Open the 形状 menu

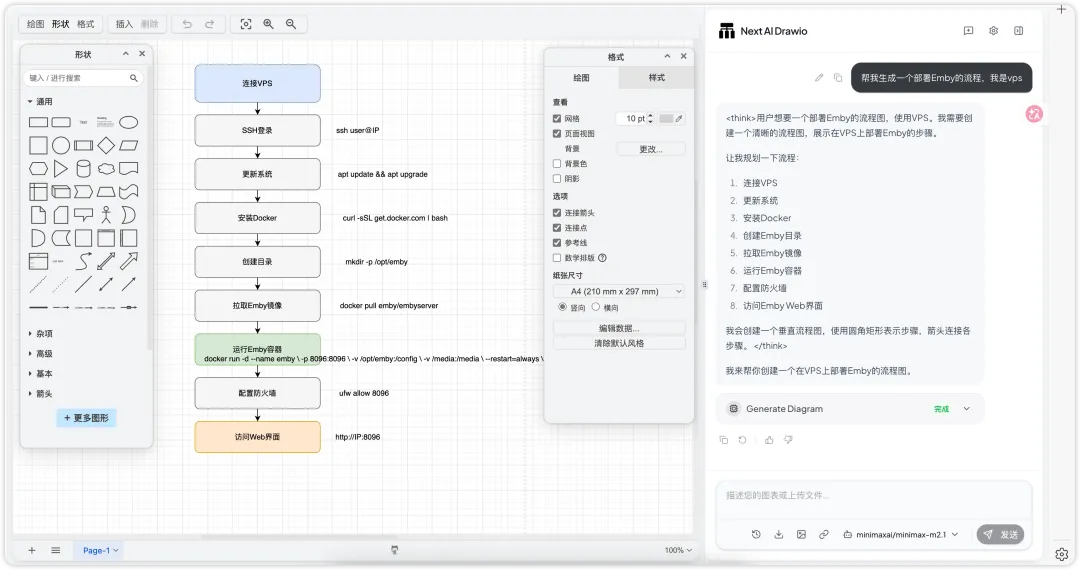[61, 24]
